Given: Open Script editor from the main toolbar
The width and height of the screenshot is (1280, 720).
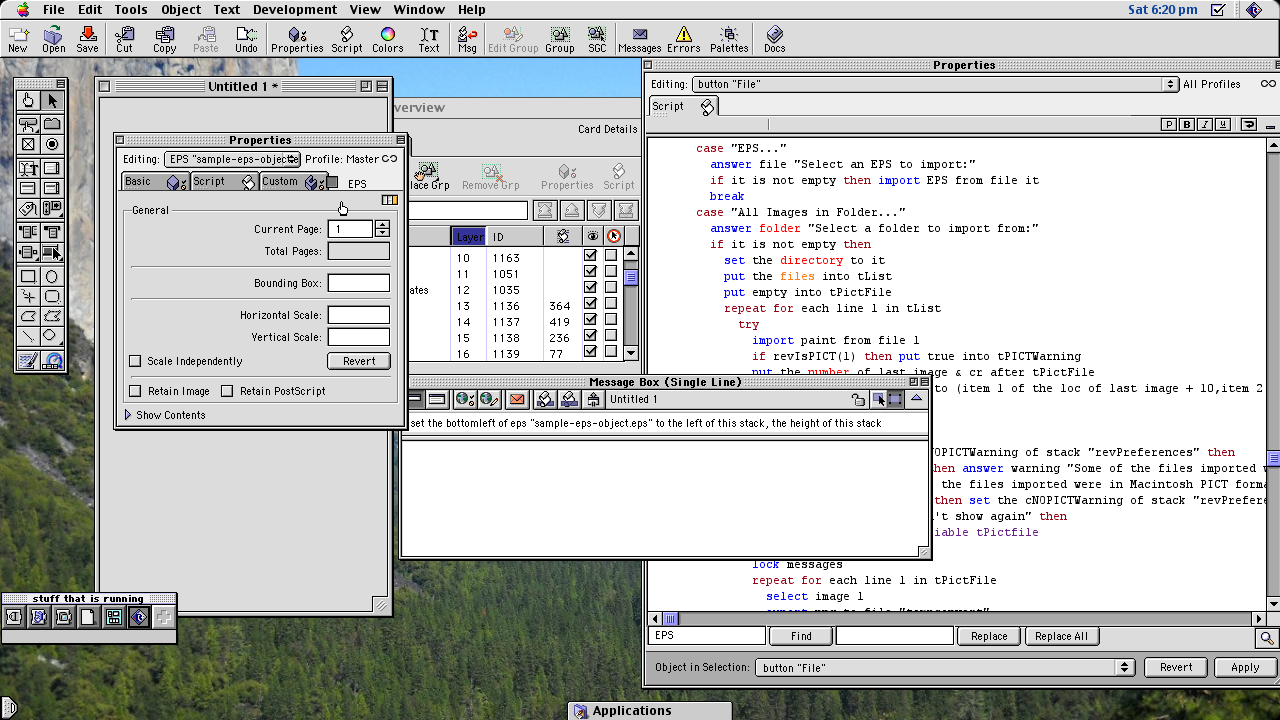Looking at the screenshot, I should click(347, 40).
